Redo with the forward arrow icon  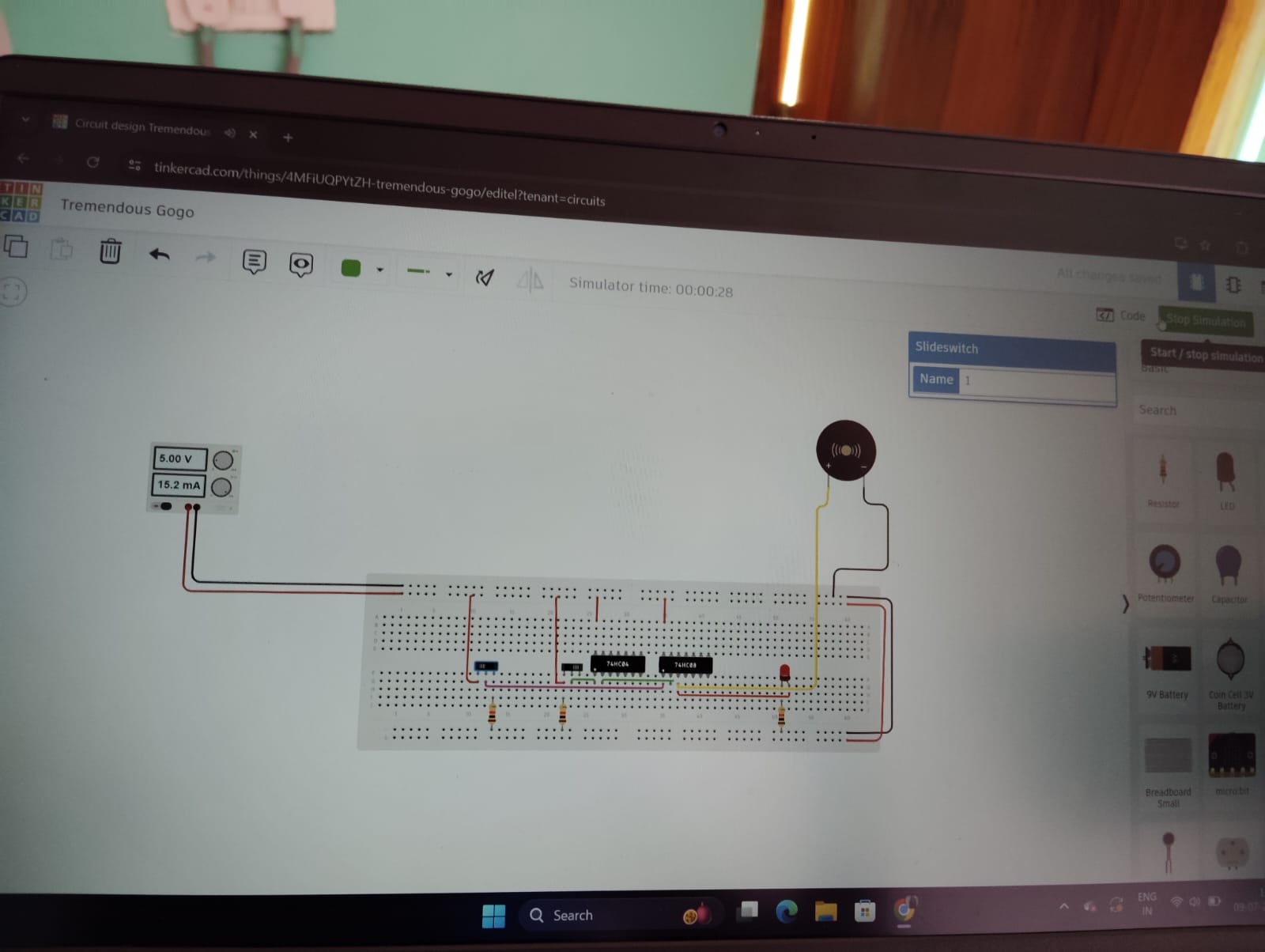pyautogui.click(x=206, y=257)
